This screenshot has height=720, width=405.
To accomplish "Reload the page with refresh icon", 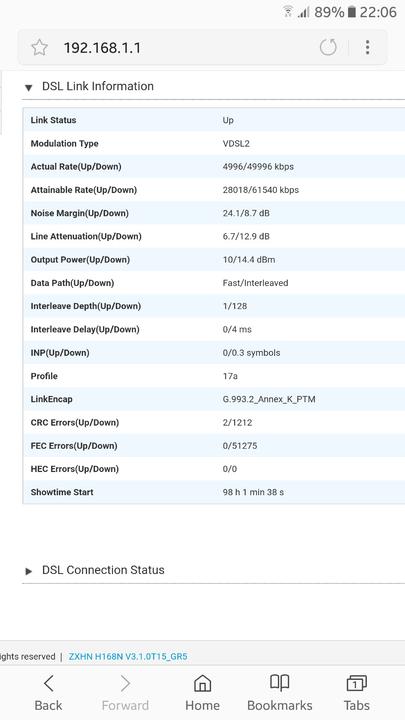I will point(328,47).
